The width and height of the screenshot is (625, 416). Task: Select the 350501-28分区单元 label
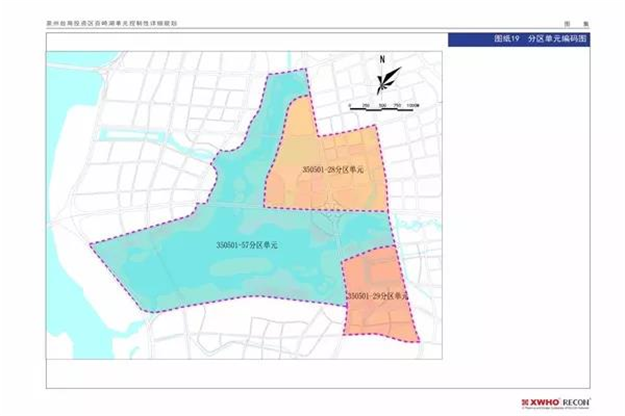pyautogui.click(x=331, y=170)
